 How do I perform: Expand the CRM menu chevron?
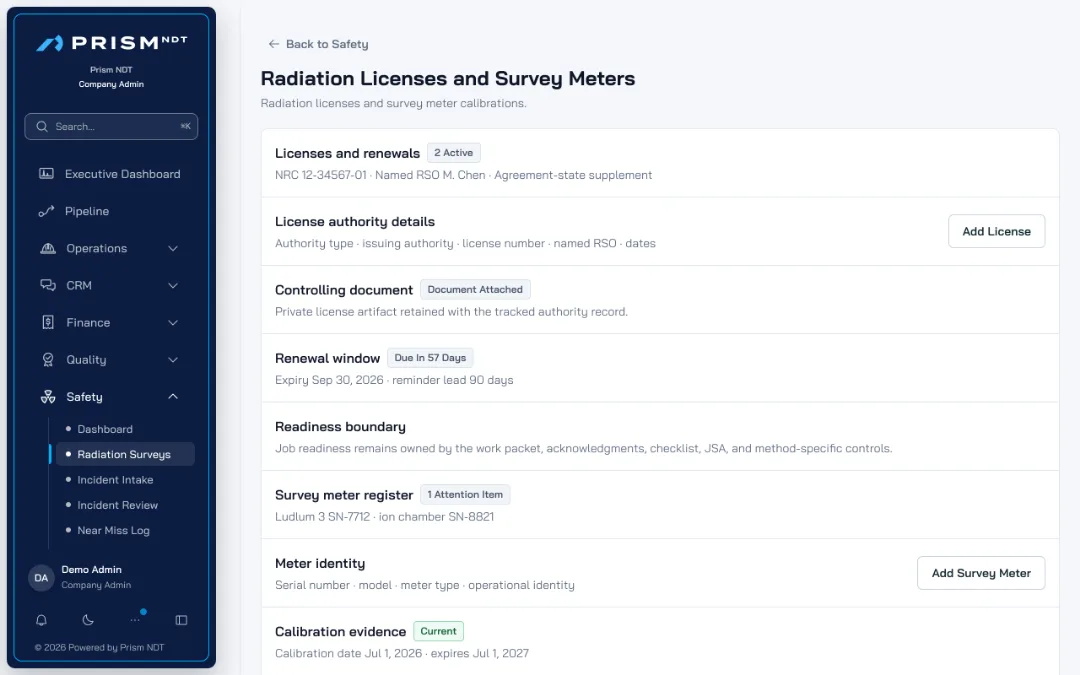pyautogui.click(x=173, y=285)
